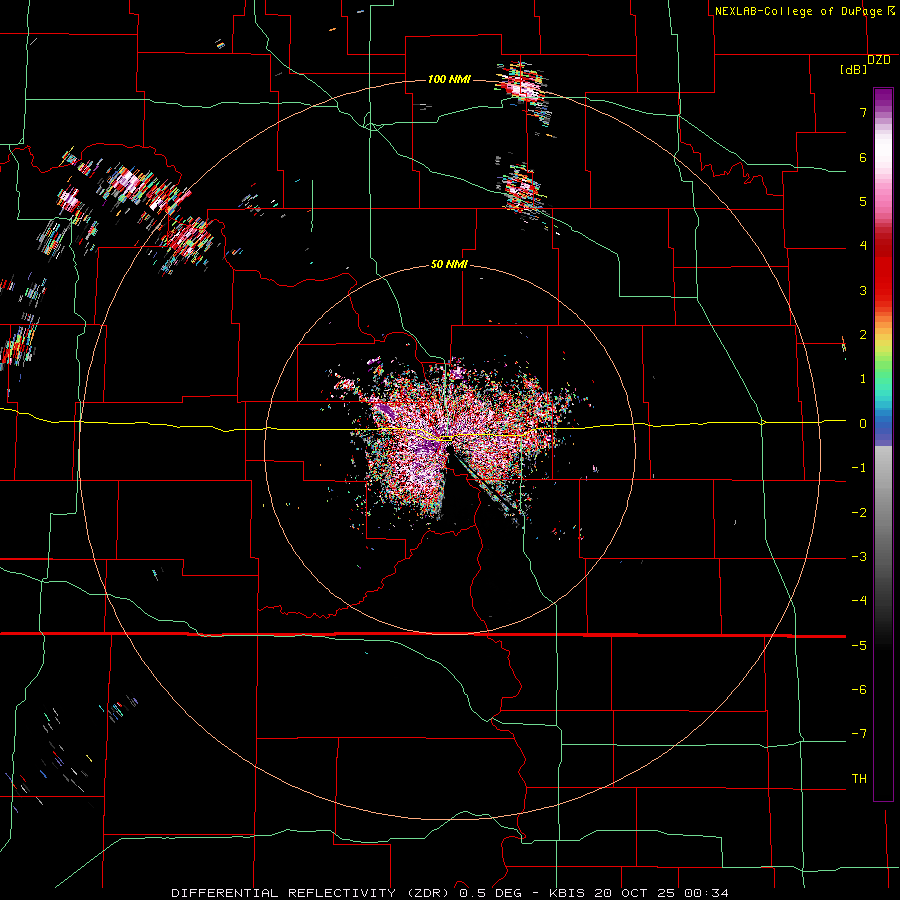Click the 4 value on dB scale
Viewport: 900px width, 900px height.
(863, 246)
